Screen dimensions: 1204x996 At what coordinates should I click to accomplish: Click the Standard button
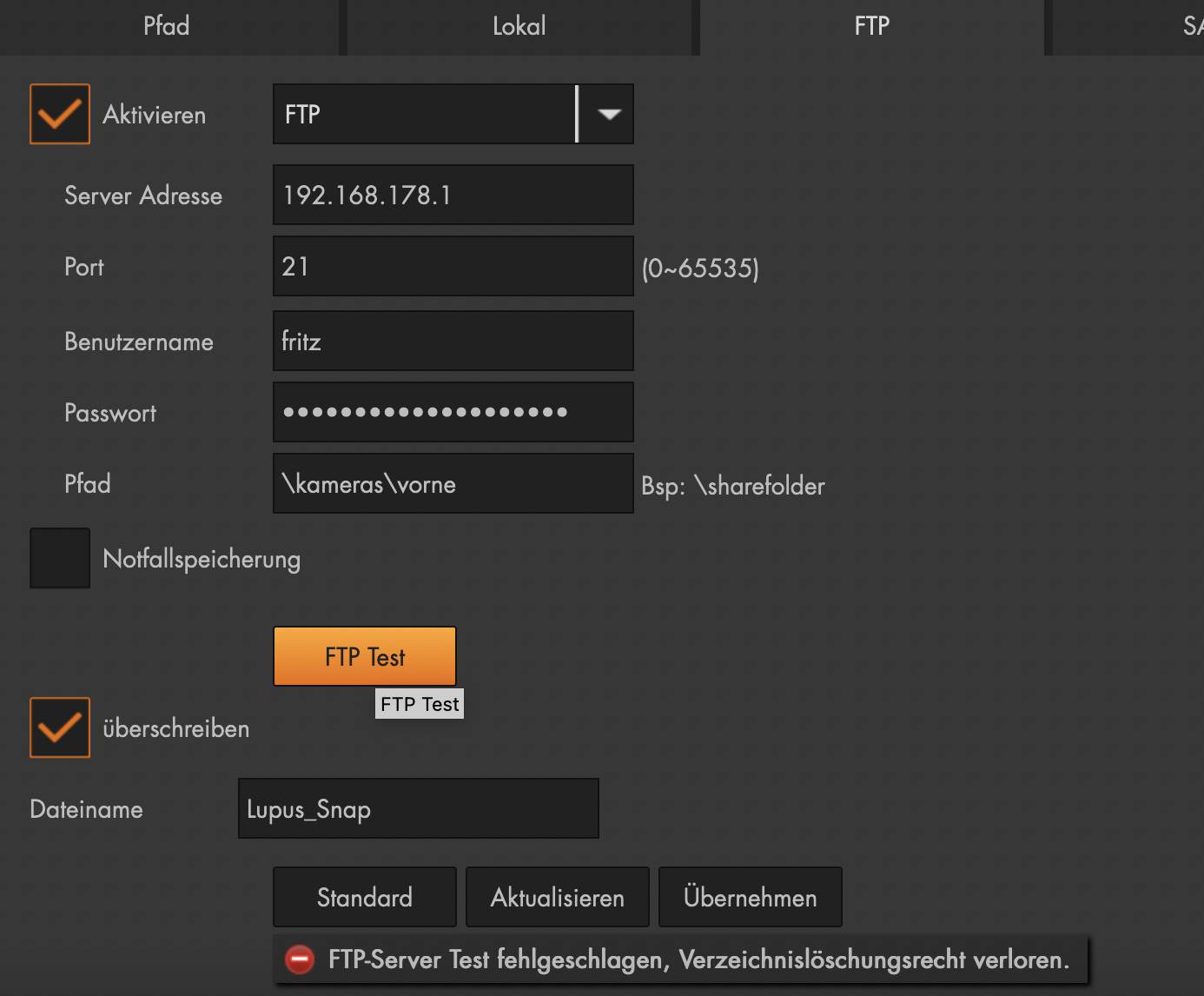(x=365, y=897)
